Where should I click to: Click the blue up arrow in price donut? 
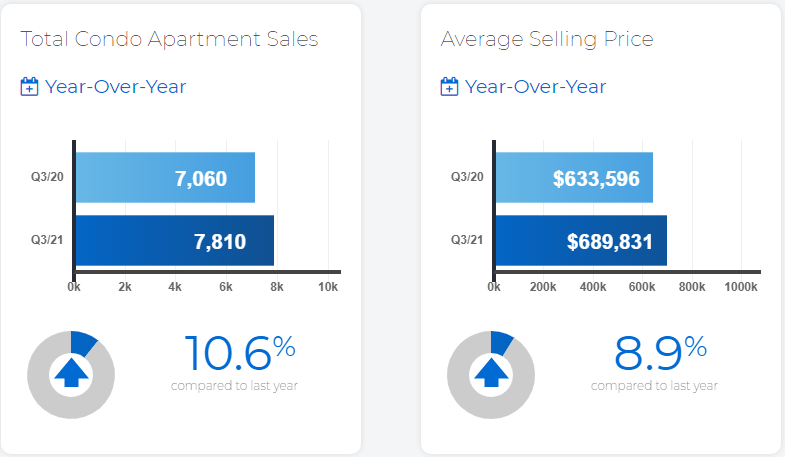click(x=491, y=372)
